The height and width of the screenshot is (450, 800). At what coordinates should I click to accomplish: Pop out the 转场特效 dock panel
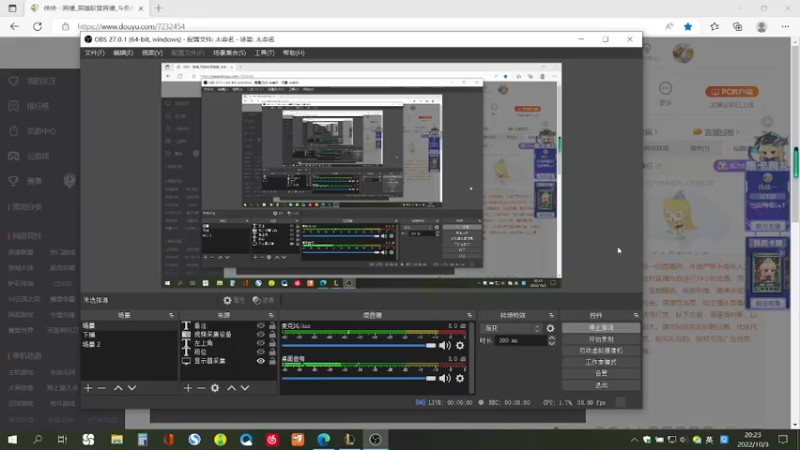tap(551, 315)
